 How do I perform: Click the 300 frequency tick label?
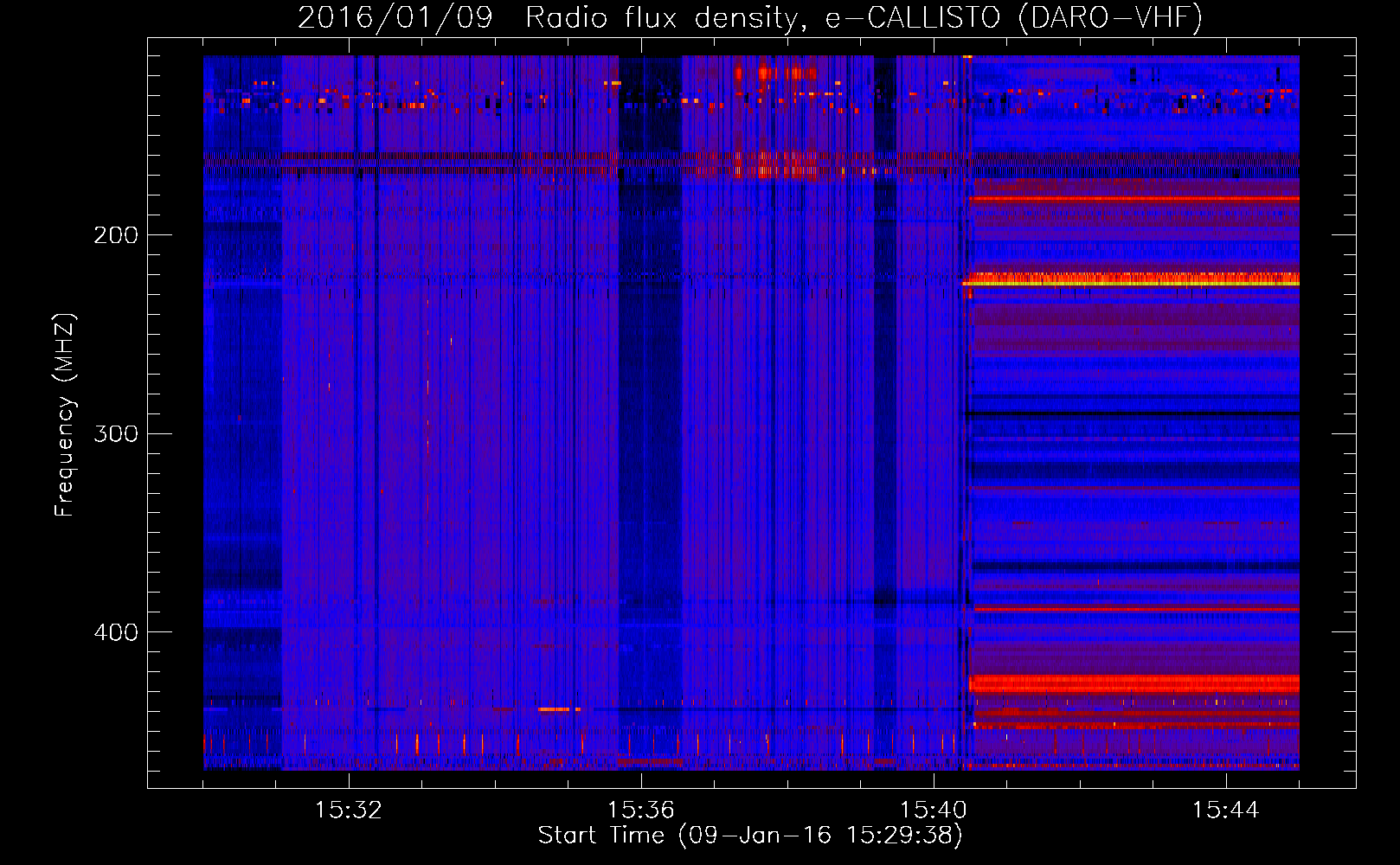click(x=116, y=433)
